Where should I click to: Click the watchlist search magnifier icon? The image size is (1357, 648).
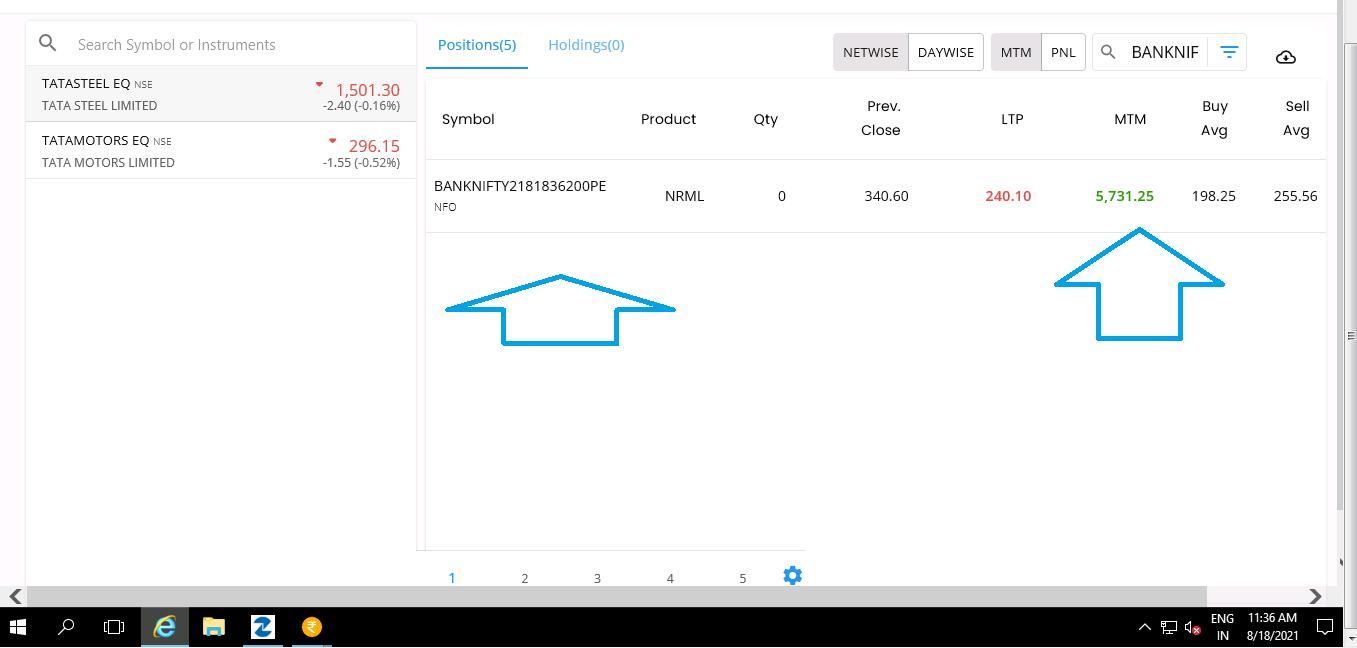point(47,43)
